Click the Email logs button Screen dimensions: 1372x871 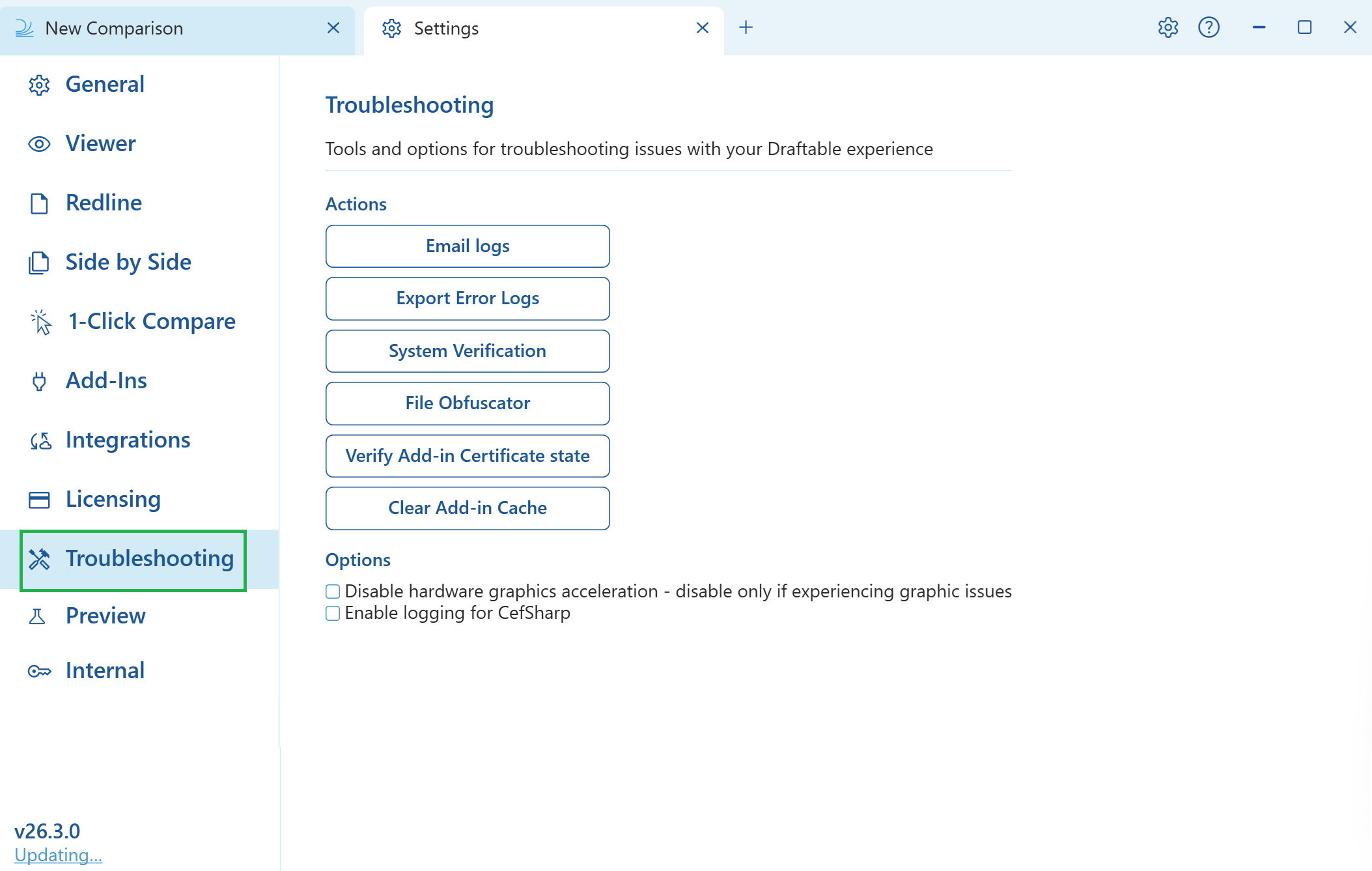pos(467,246)
